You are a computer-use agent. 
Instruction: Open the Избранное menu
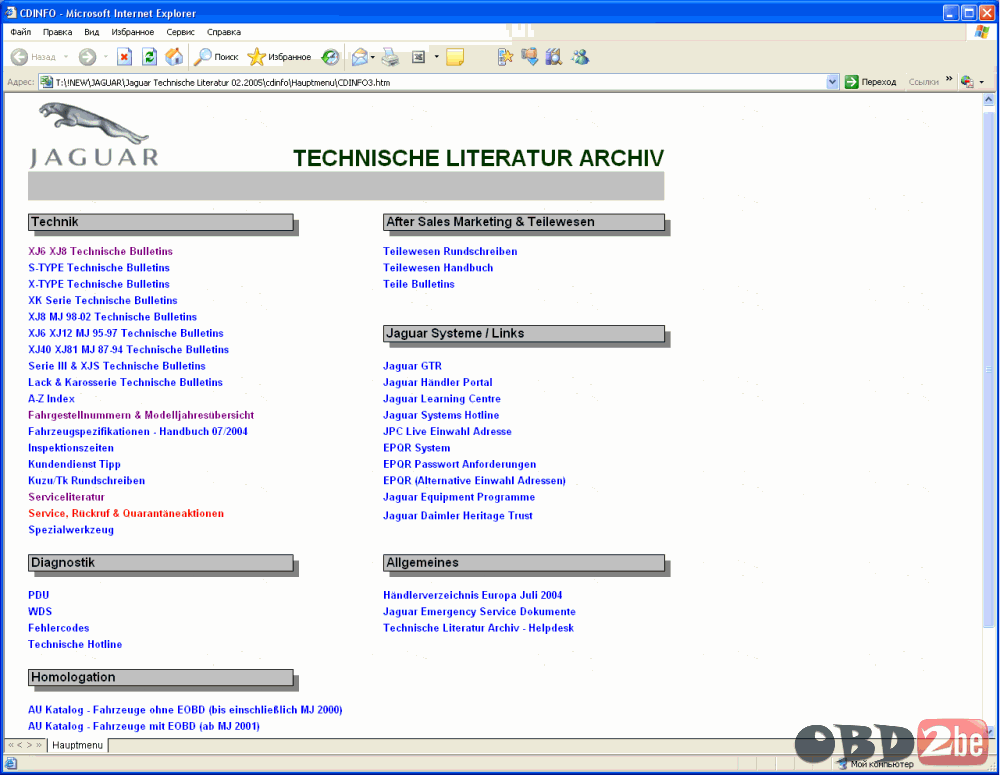[x=133, y=32]
